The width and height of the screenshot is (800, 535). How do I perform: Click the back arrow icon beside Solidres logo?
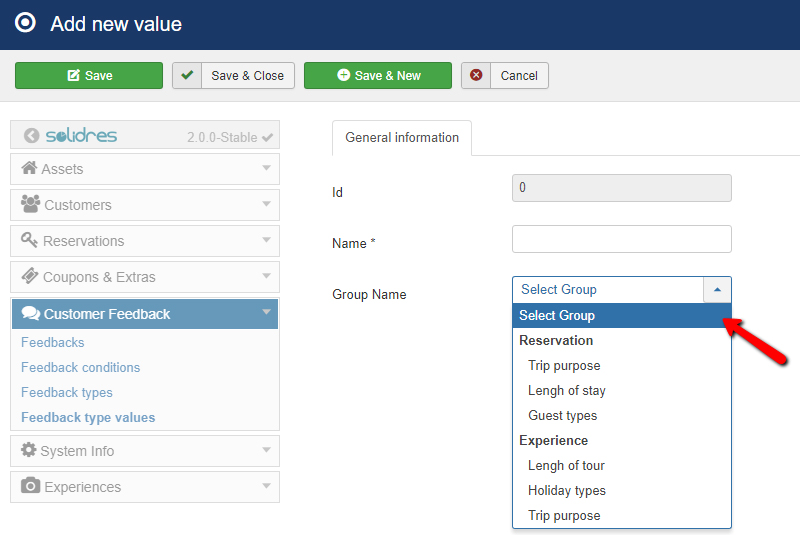(x=32, y=136)
